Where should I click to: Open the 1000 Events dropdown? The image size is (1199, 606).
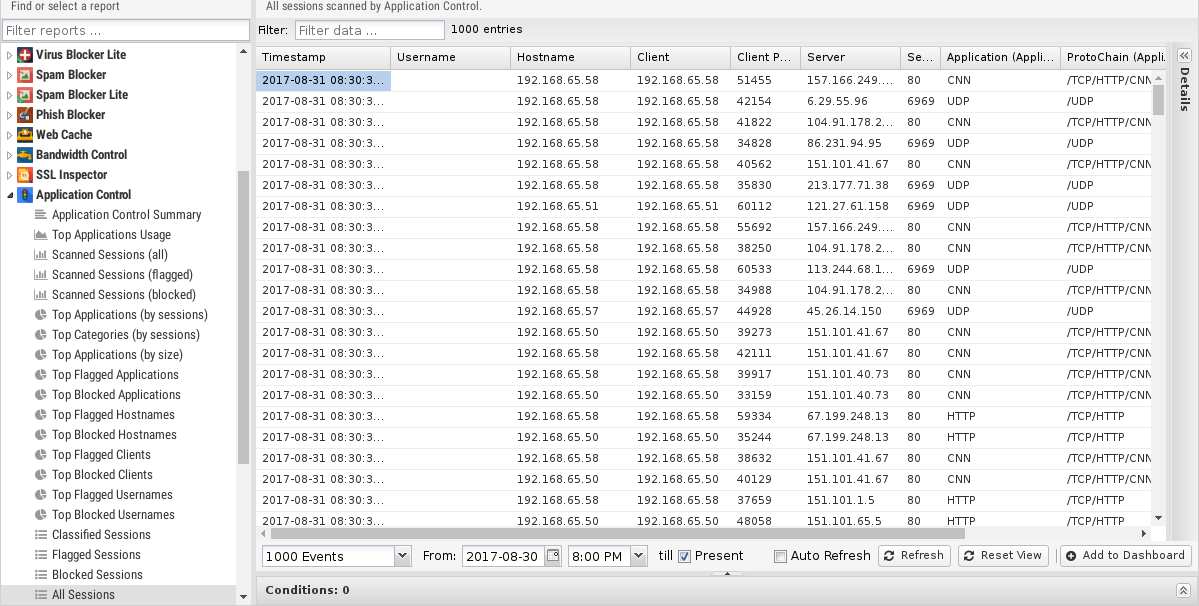pos(402,556)
